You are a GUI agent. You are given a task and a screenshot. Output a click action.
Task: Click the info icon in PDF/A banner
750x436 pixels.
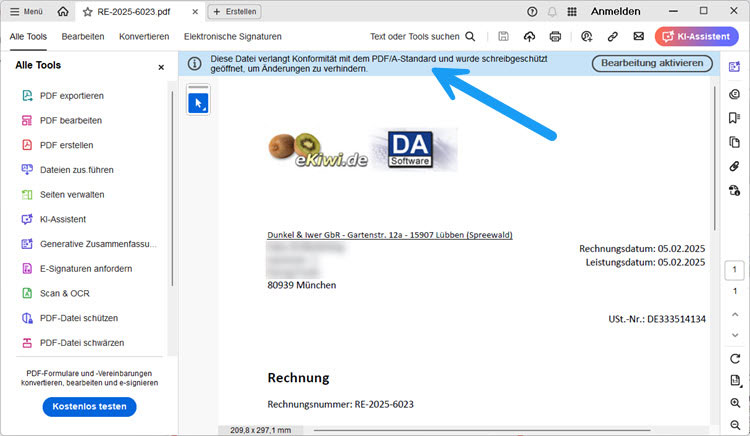(194, 64)
